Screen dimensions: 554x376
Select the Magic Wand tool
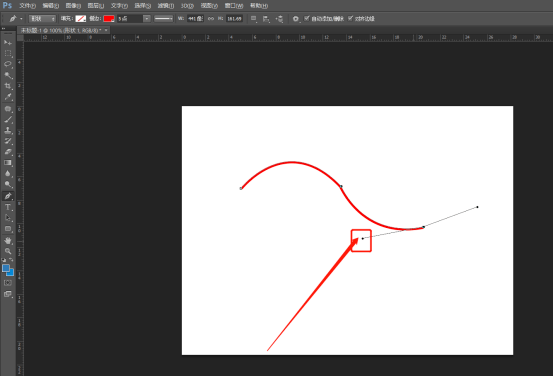pyautogui.click(x=8, y=75)
